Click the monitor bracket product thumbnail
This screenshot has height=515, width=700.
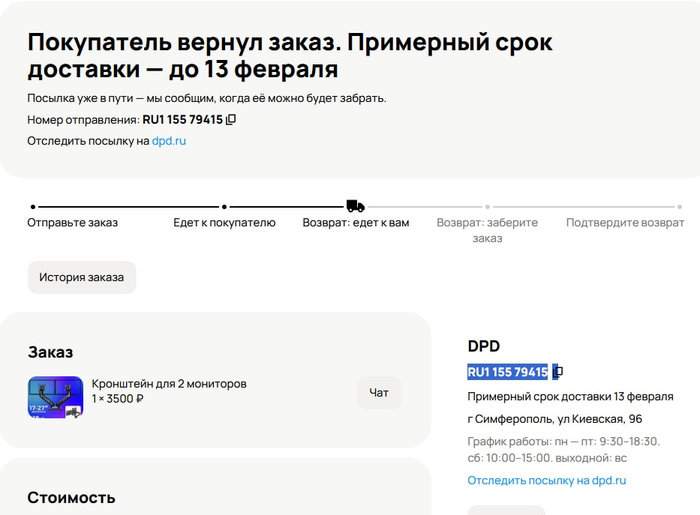tap(55, 397)
